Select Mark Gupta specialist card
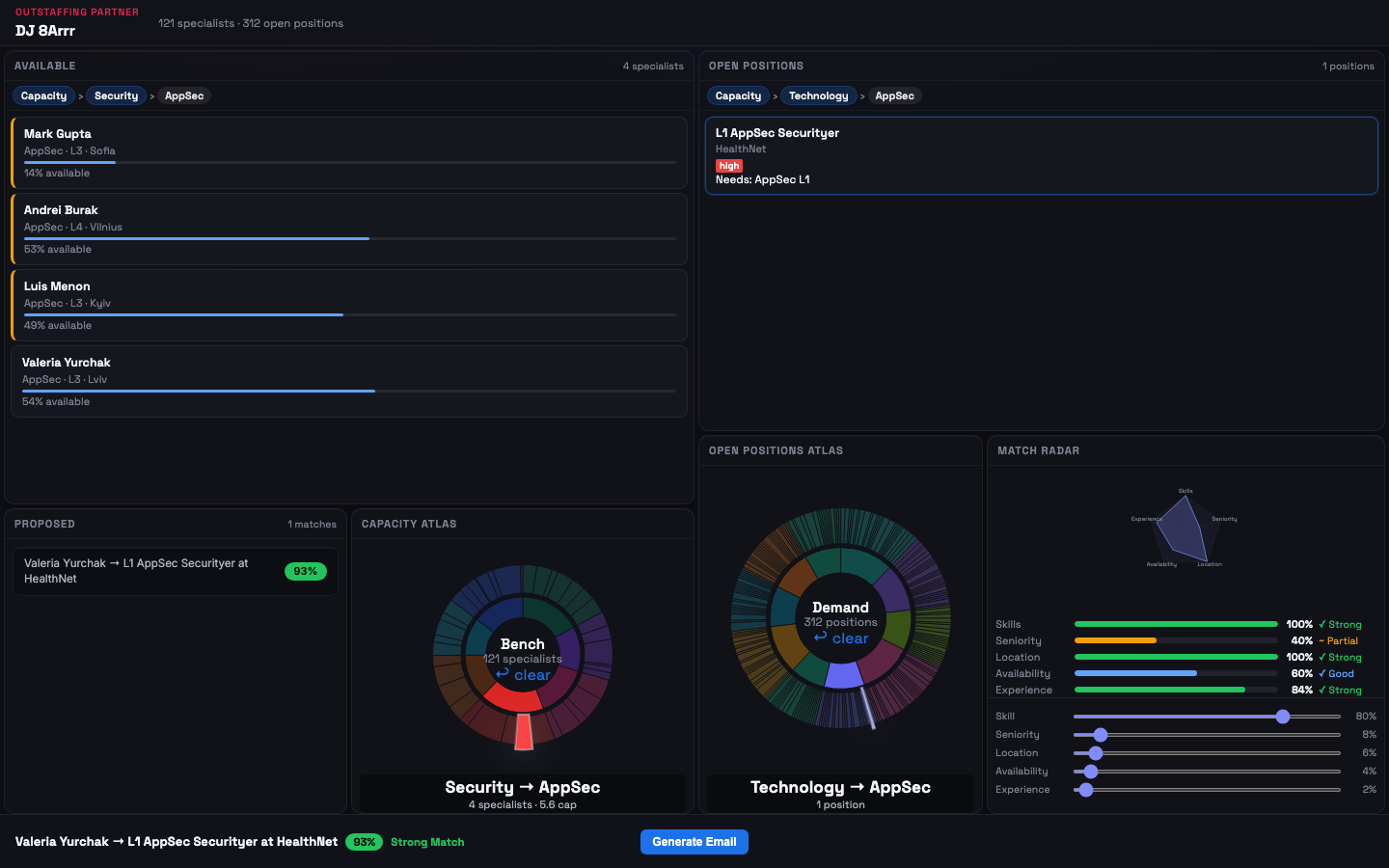 (x=349, y=152)
